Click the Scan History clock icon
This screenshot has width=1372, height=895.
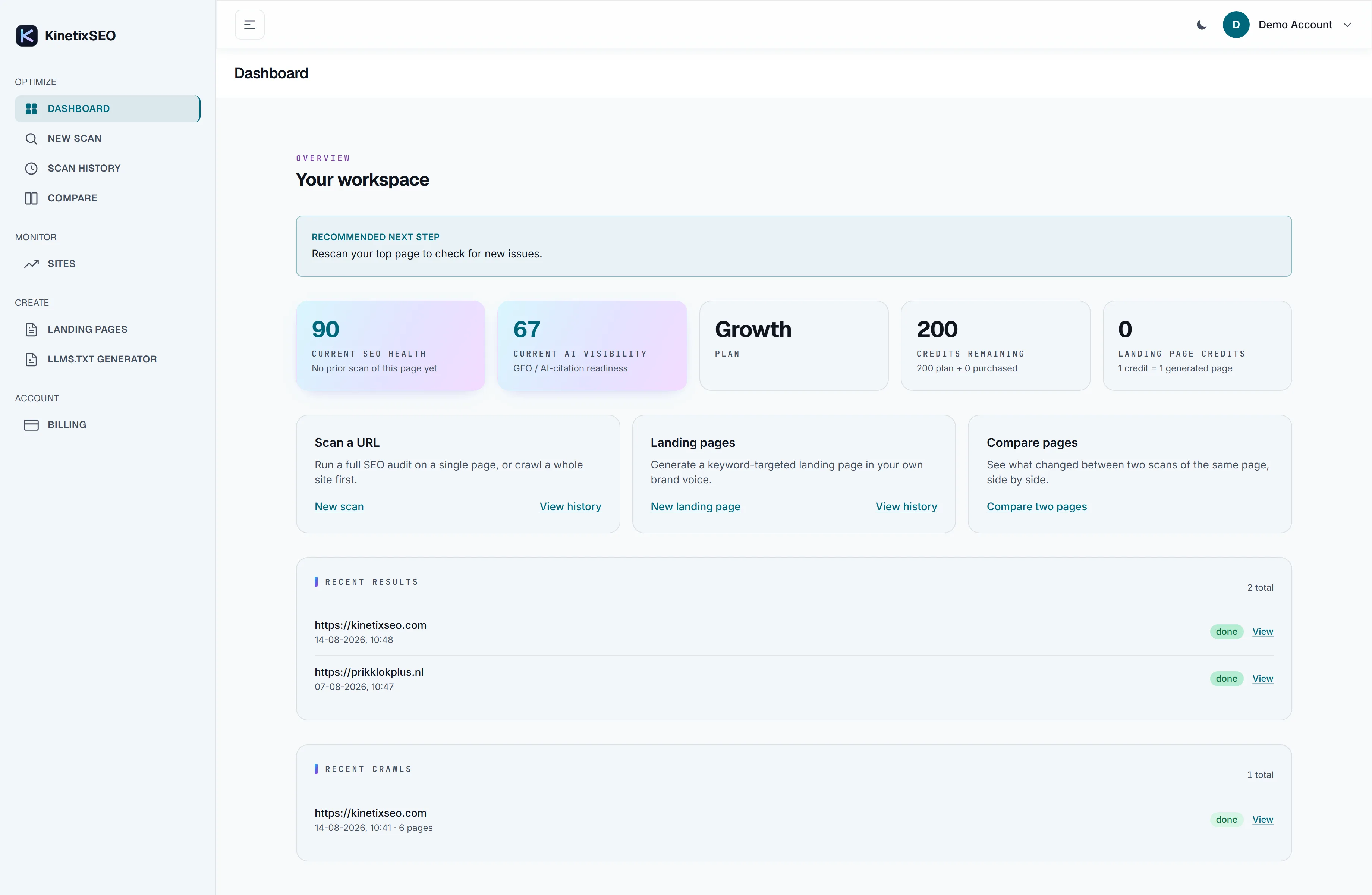click(31, 169)
